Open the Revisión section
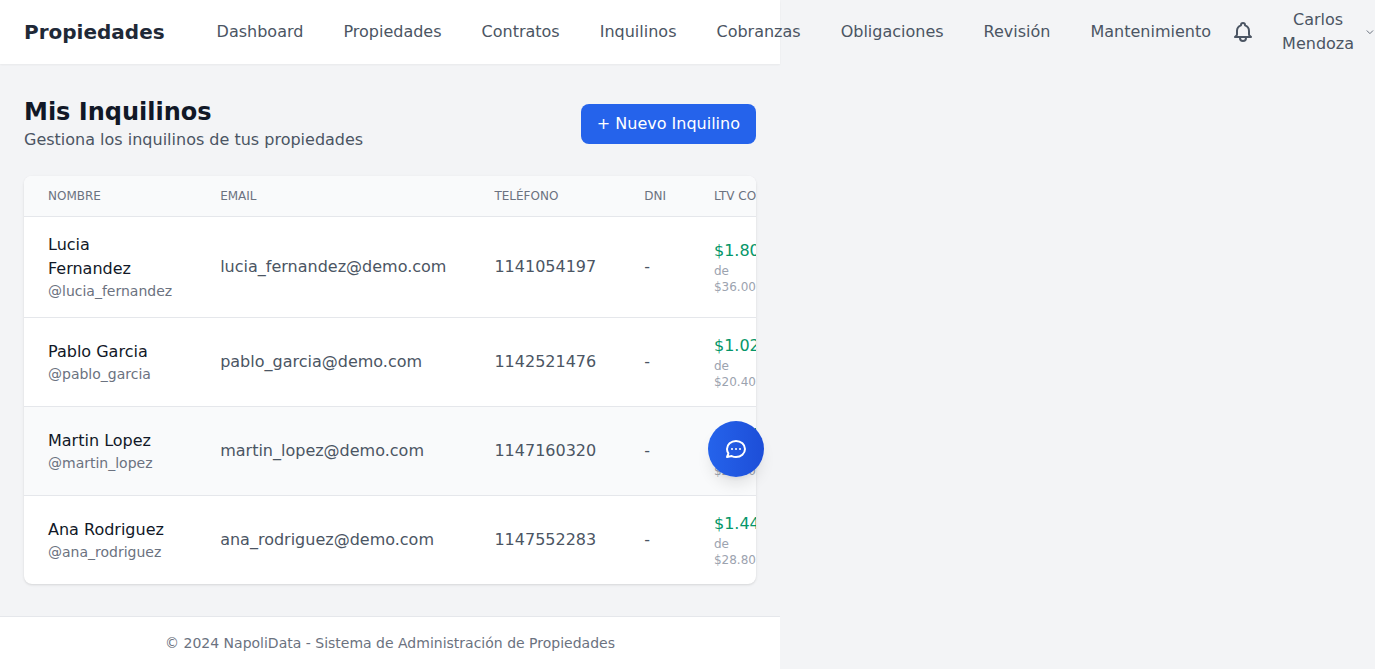This screenshot has height=669, width=1375. 1017,31
